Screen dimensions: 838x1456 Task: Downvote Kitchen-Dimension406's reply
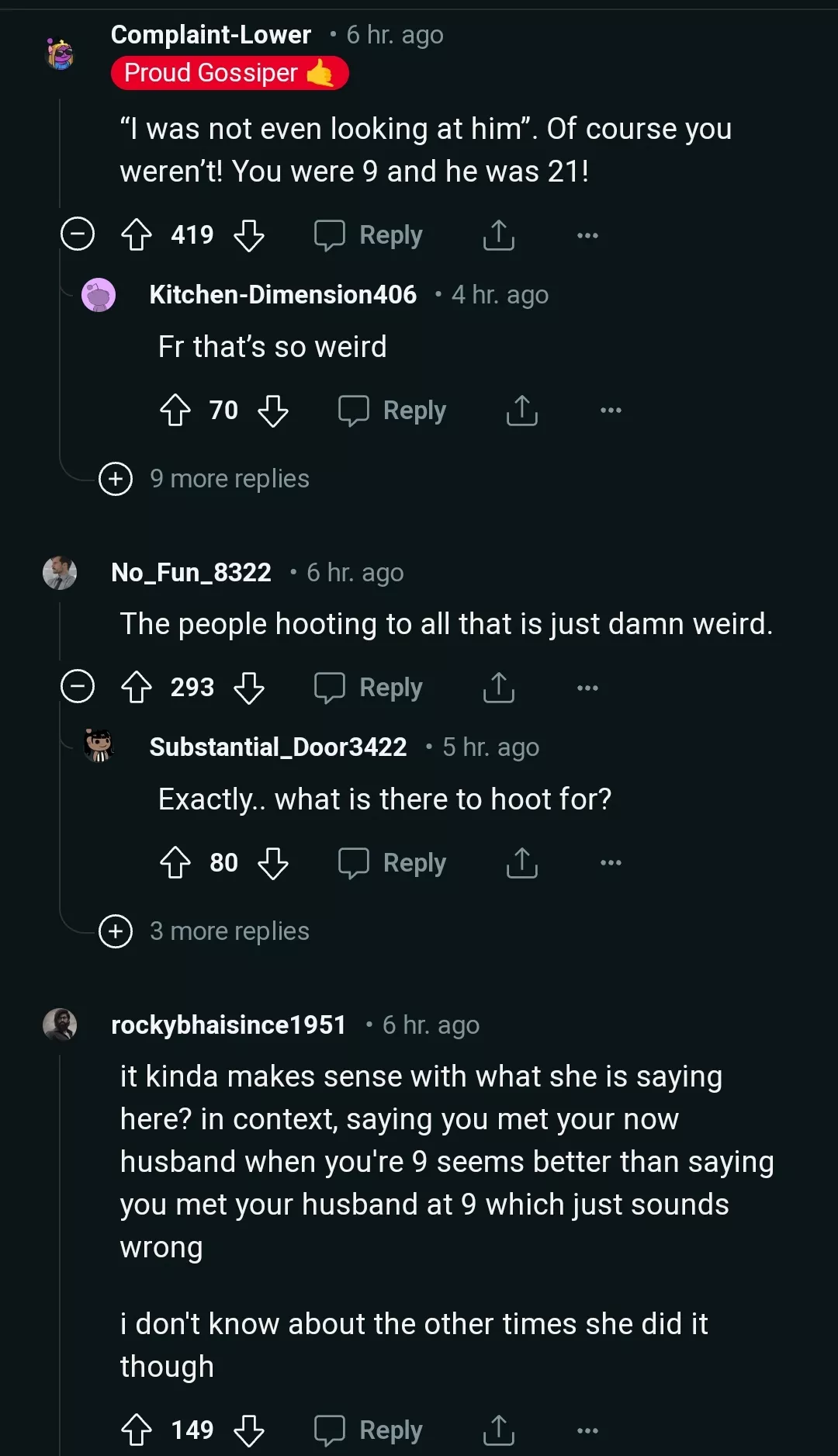pyautogui.click(x=273, y=411)
